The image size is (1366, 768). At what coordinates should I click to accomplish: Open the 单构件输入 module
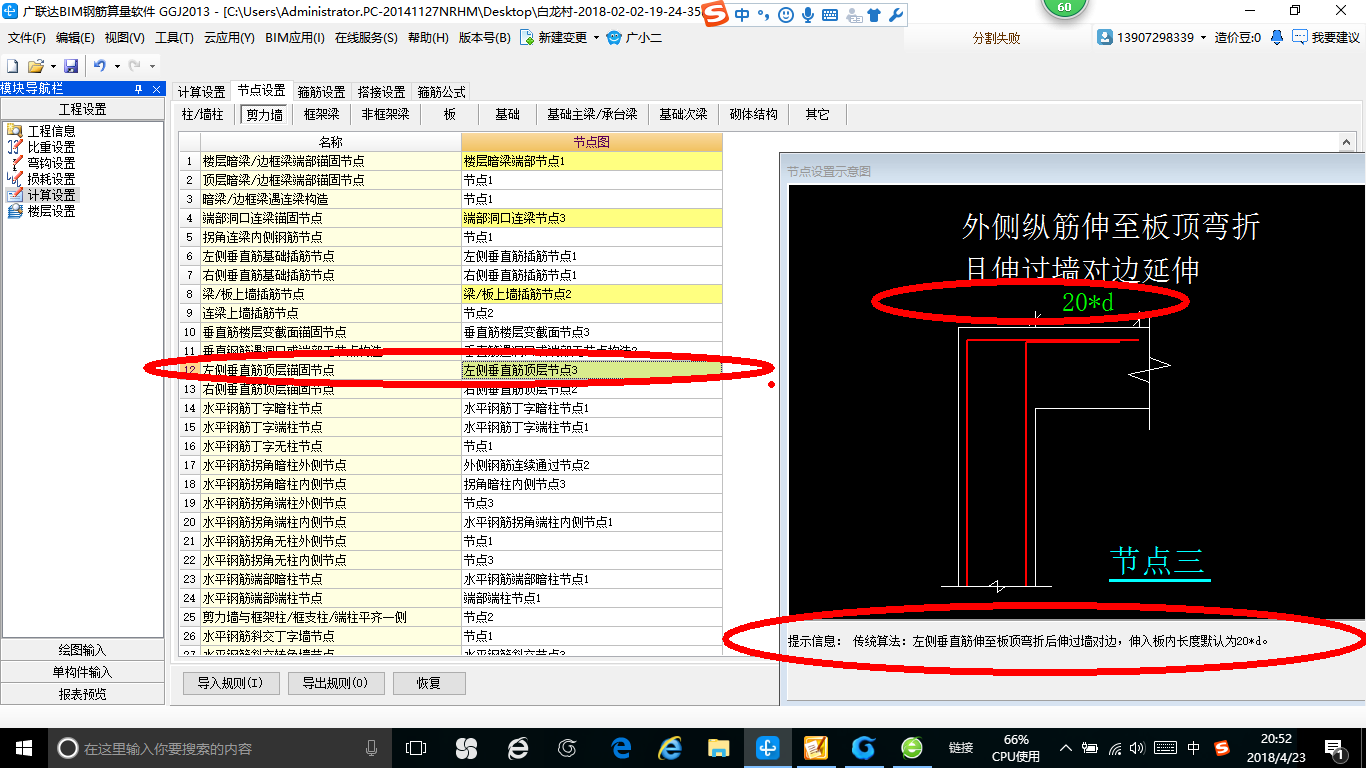pyautogui.click(x=82, y=672)
